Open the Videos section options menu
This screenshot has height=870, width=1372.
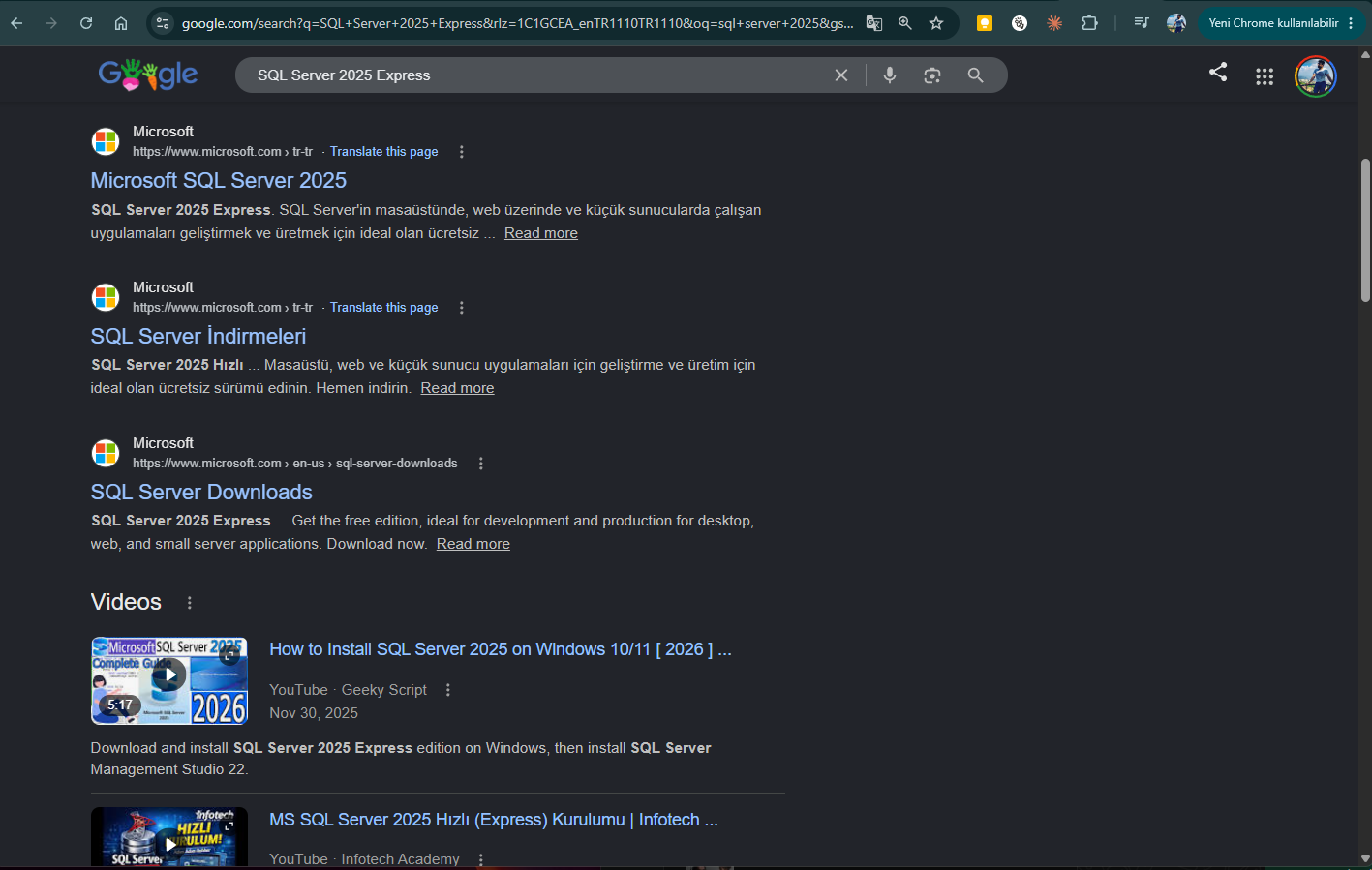coord(190,603)
